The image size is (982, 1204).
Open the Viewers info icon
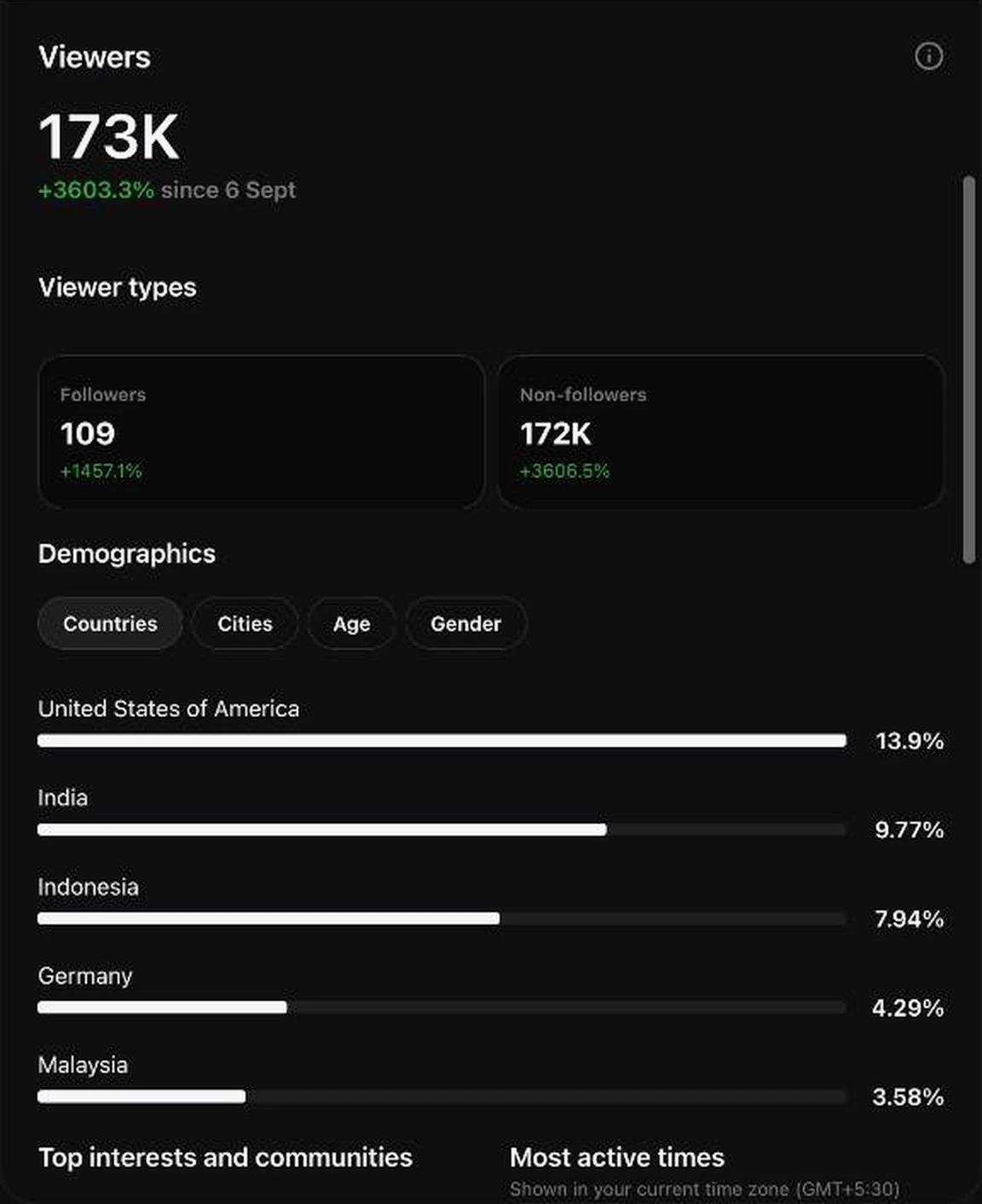click(928, 56)
